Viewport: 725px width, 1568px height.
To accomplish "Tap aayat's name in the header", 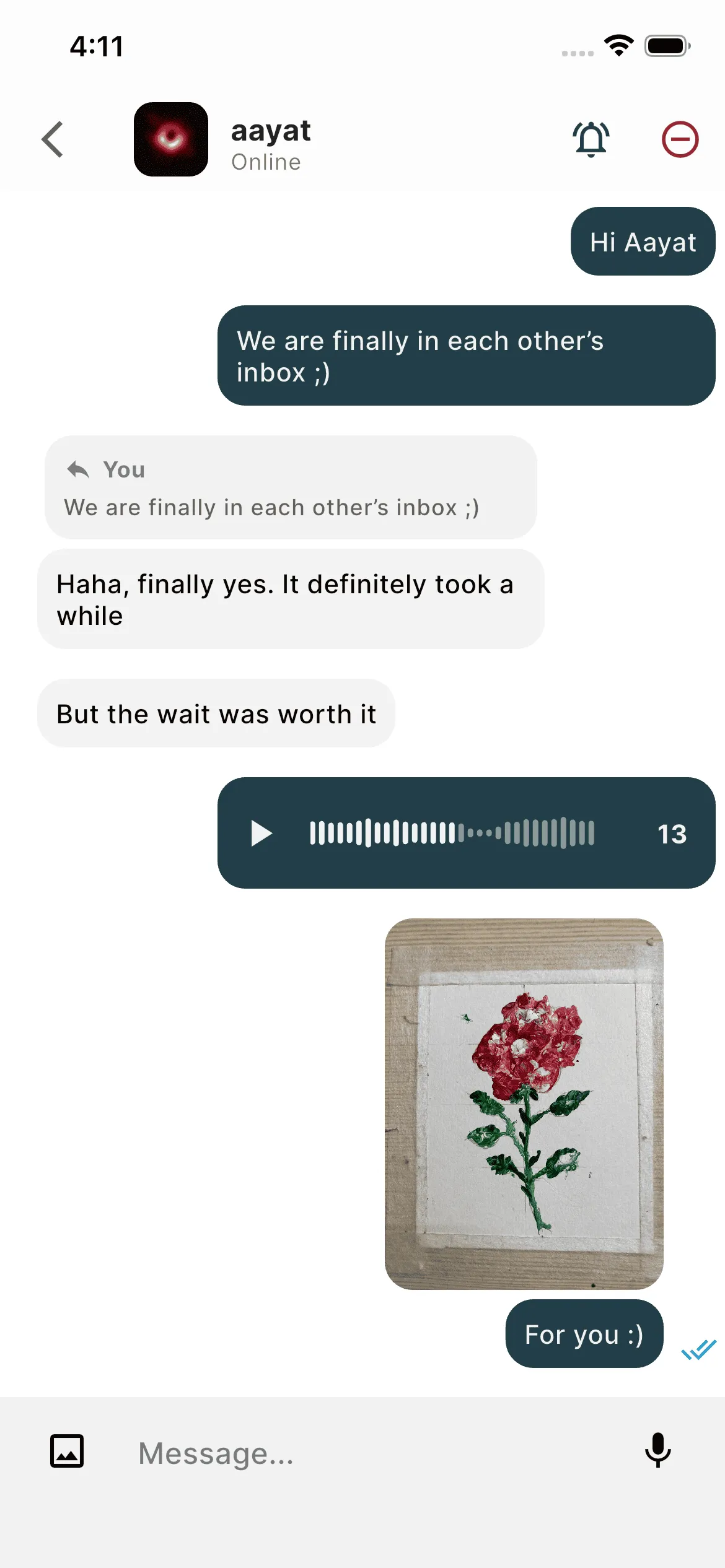I will (x=271, y=131).
